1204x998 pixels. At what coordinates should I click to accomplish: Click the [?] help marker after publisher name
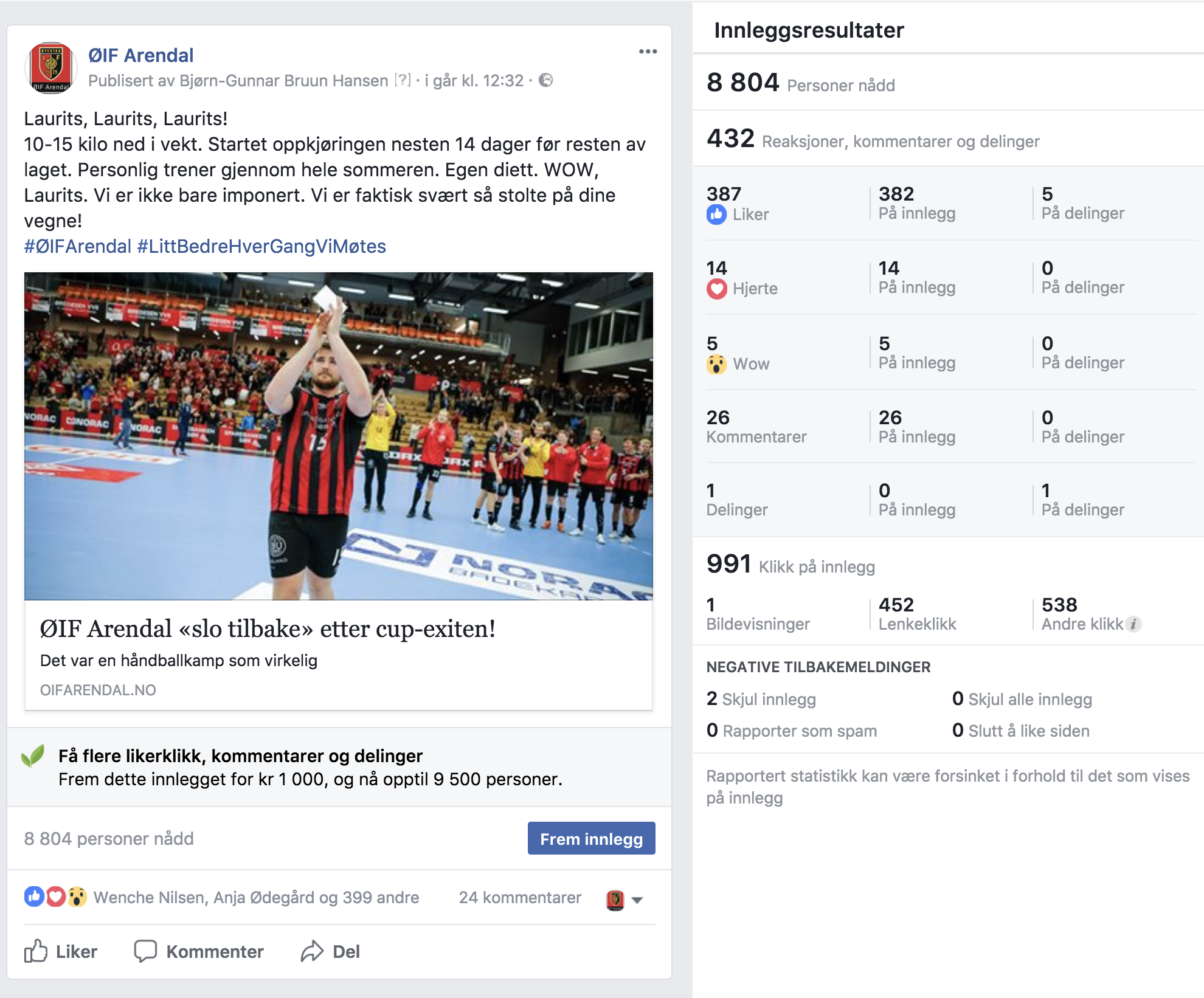403,80
